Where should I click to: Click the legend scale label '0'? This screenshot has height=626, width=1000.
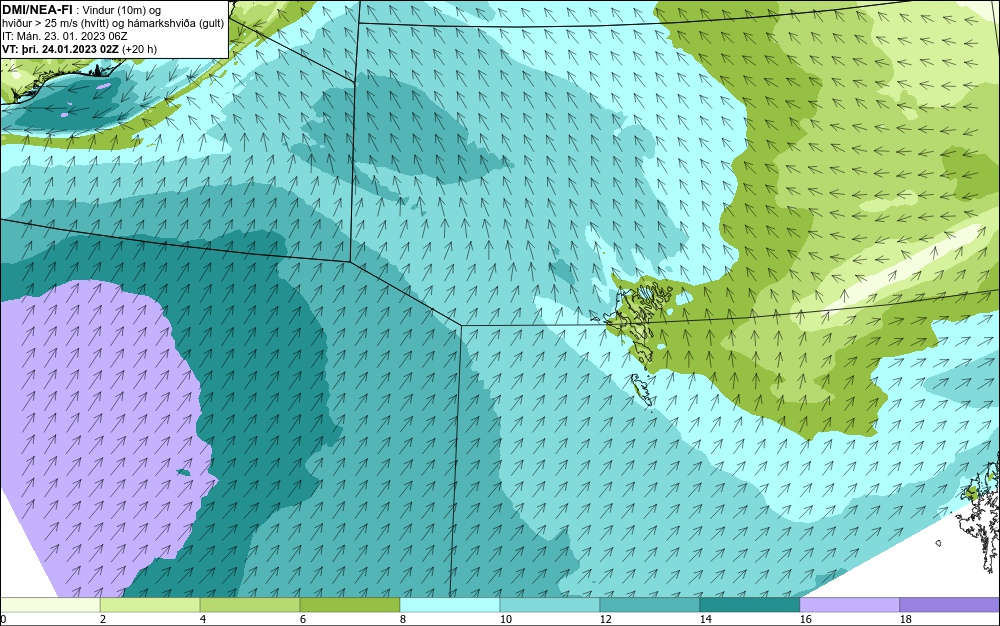coord(3,619)
